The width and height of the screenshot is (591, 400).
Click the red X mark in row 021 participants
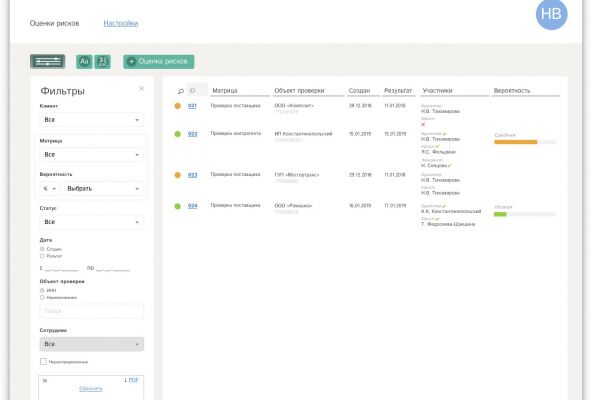tap(423, 124)
